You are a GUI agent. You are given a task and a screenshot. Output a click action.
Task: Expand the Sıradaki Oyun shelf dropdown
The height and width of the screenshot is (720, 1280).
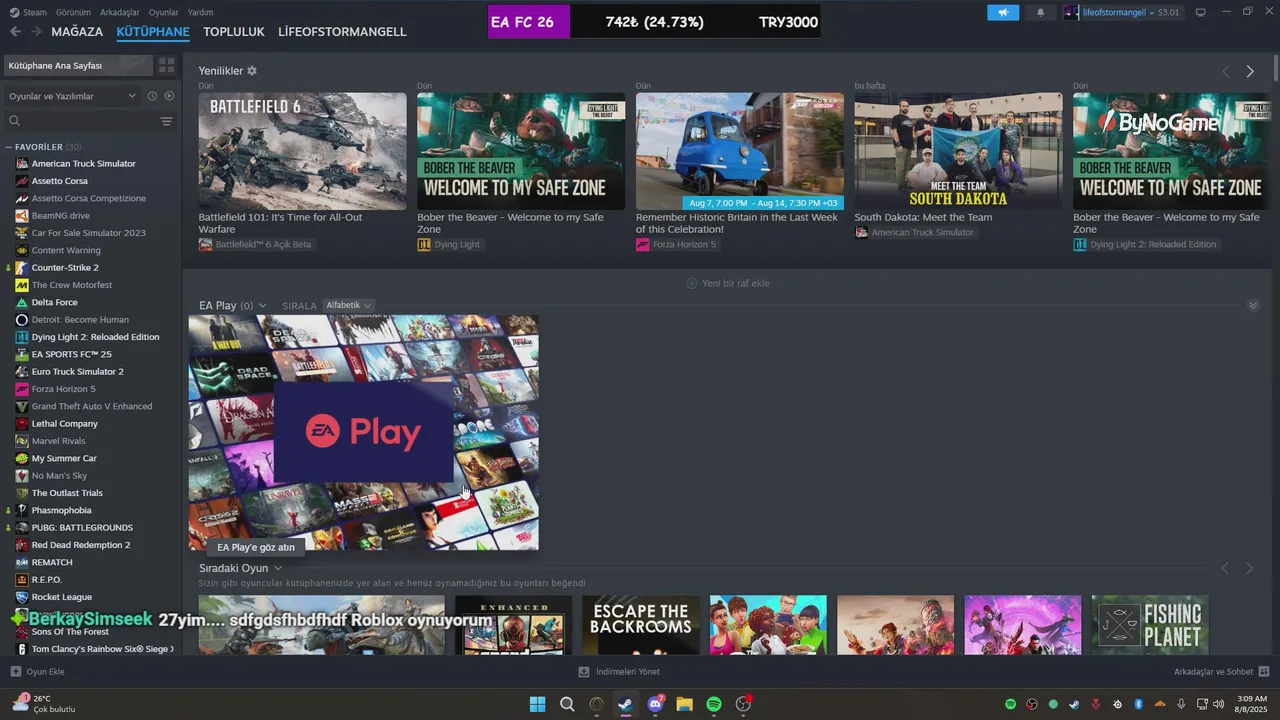(x=278, y=568)
